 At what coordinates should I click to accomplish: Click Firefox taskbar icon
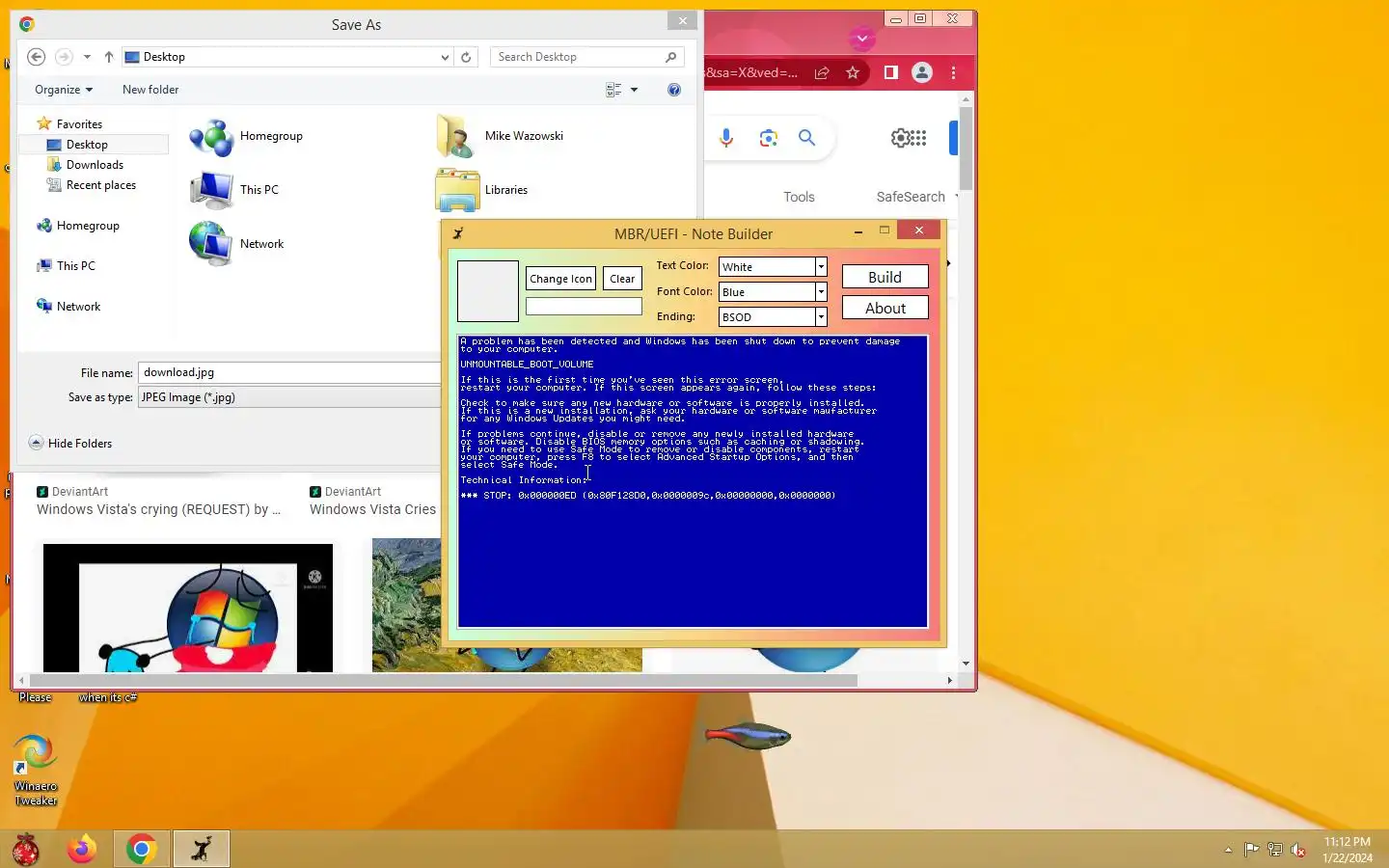(82, 850)
